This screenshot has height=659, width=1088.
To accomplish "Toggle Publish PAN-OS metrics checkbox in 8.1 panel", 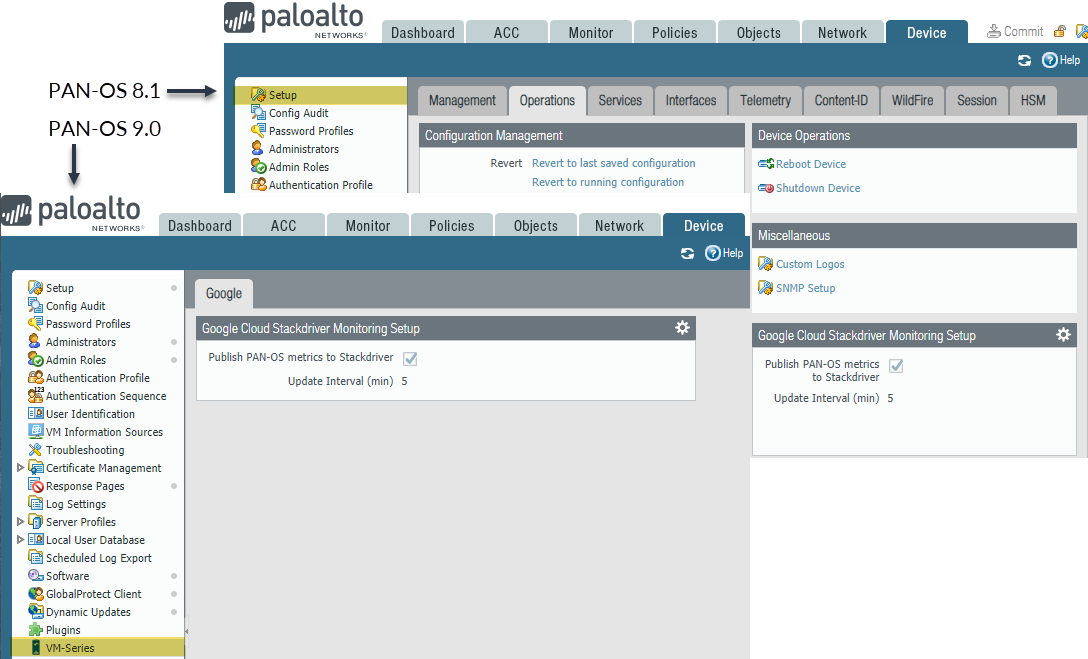I will click(896, 366).
